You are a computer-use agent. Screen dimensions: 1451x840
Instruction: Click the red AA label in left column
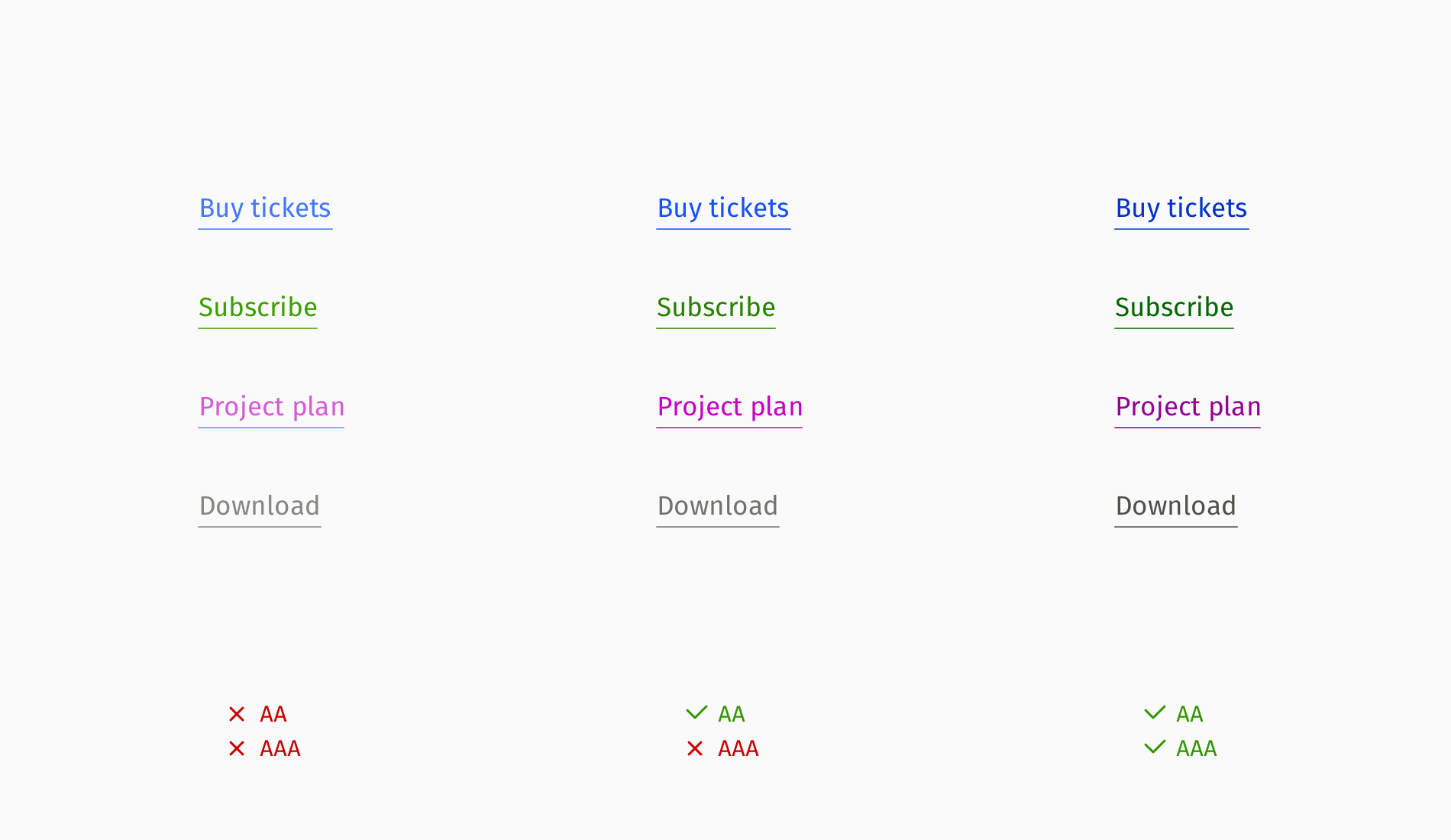tap(273, 714)
